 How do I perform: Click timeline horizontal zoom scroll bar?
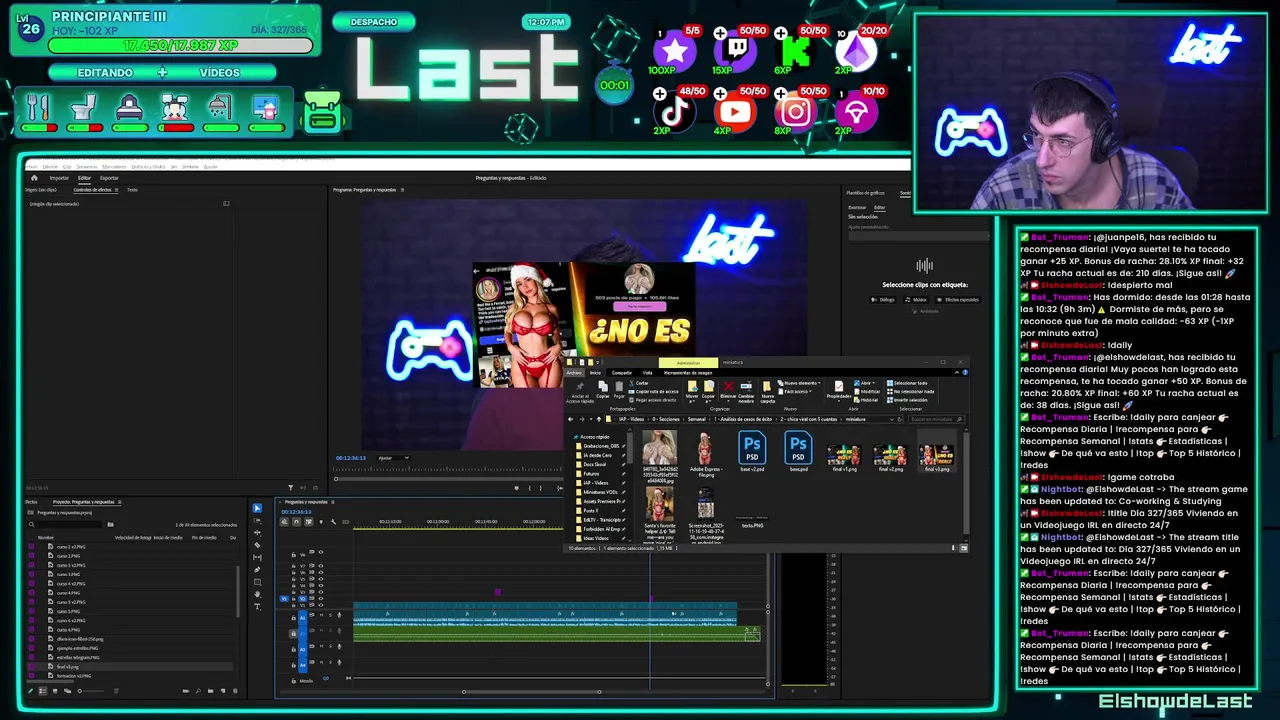[x=531, y=691]
